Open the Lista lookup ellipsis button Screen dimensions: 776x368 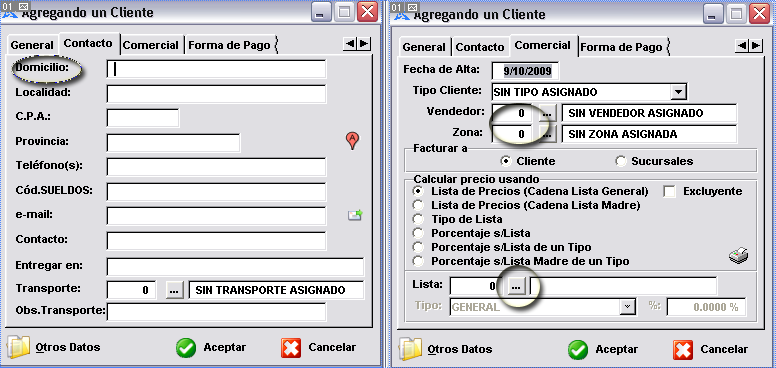pyautogui.click(x=516, y=286)
